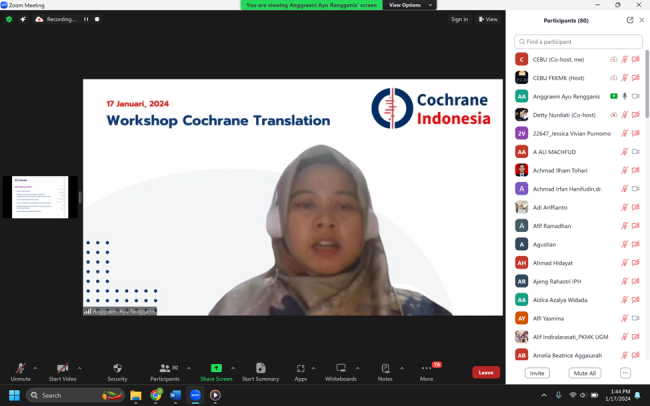Click the Find a participant field
This screenshot has height=406, width=650.
click(x=578, y=41)
